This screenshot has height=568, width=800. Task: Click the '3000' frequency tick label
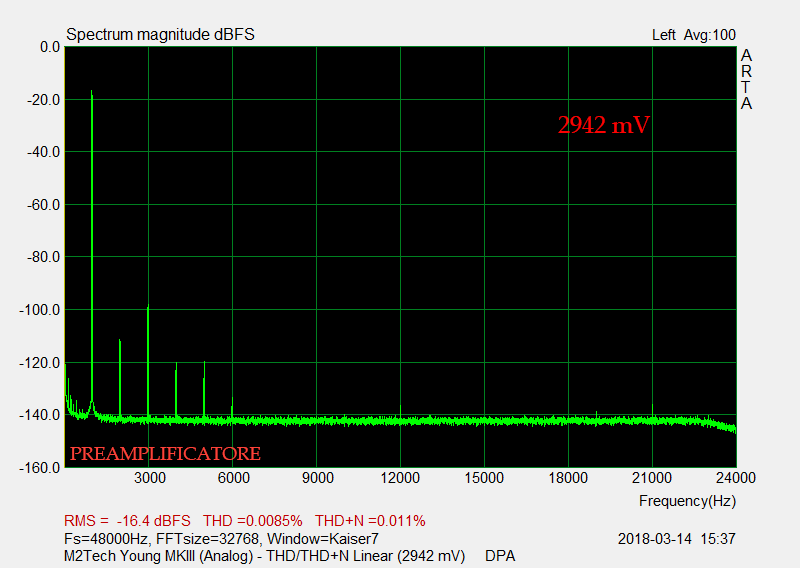pyautogui.click(x=150, y=478)
